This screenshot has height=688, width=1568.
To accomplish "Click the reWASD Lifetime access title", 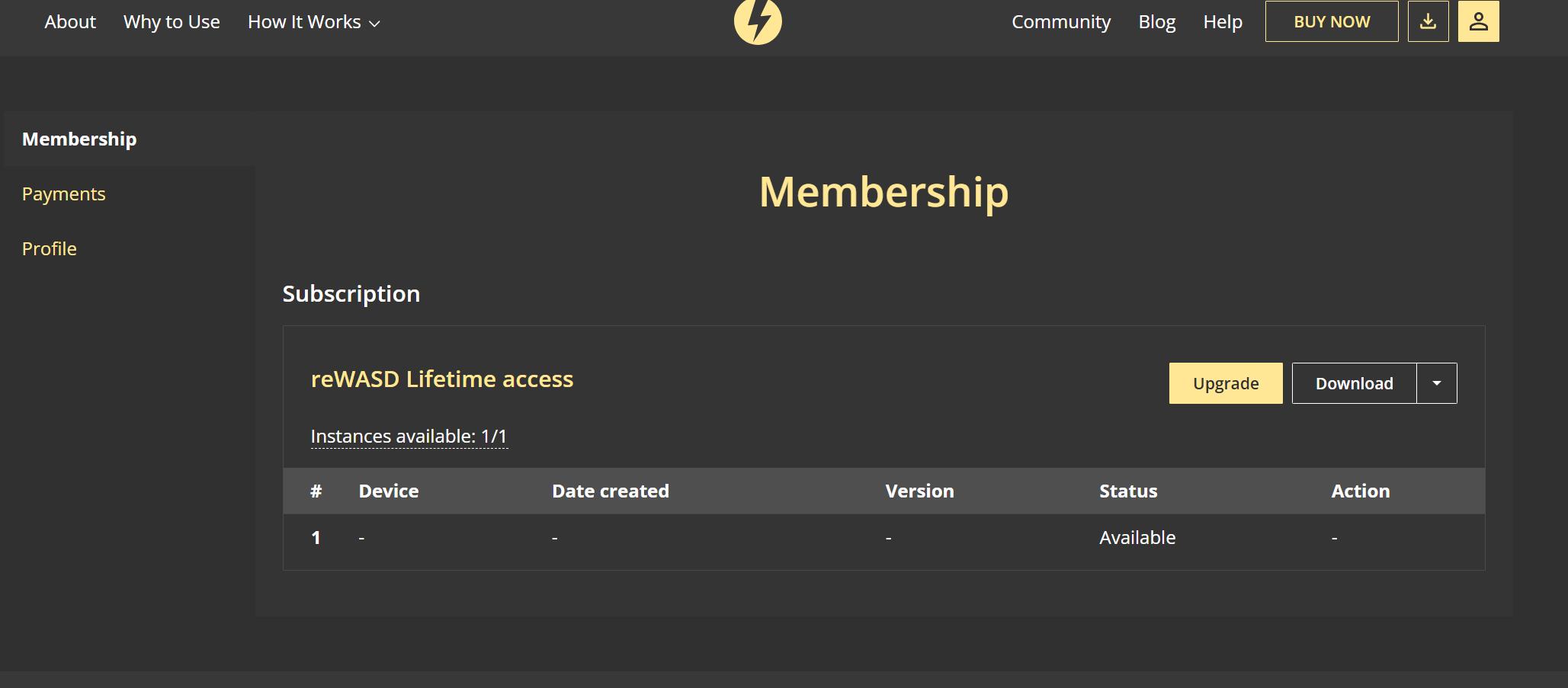I will click(x=442, y=379).
